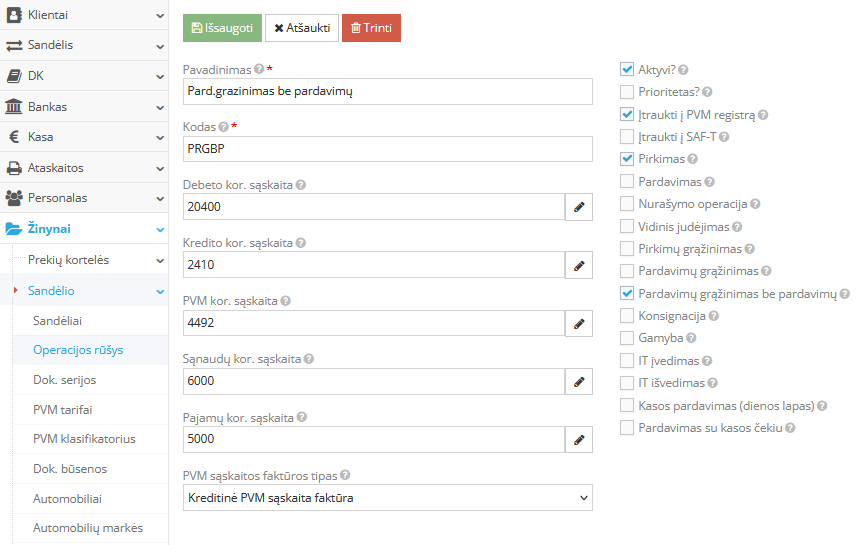
Task: Click the pencil icon beside Debeto kor. sąskaita
Action: pyautogui.click(x=578, y=207)
